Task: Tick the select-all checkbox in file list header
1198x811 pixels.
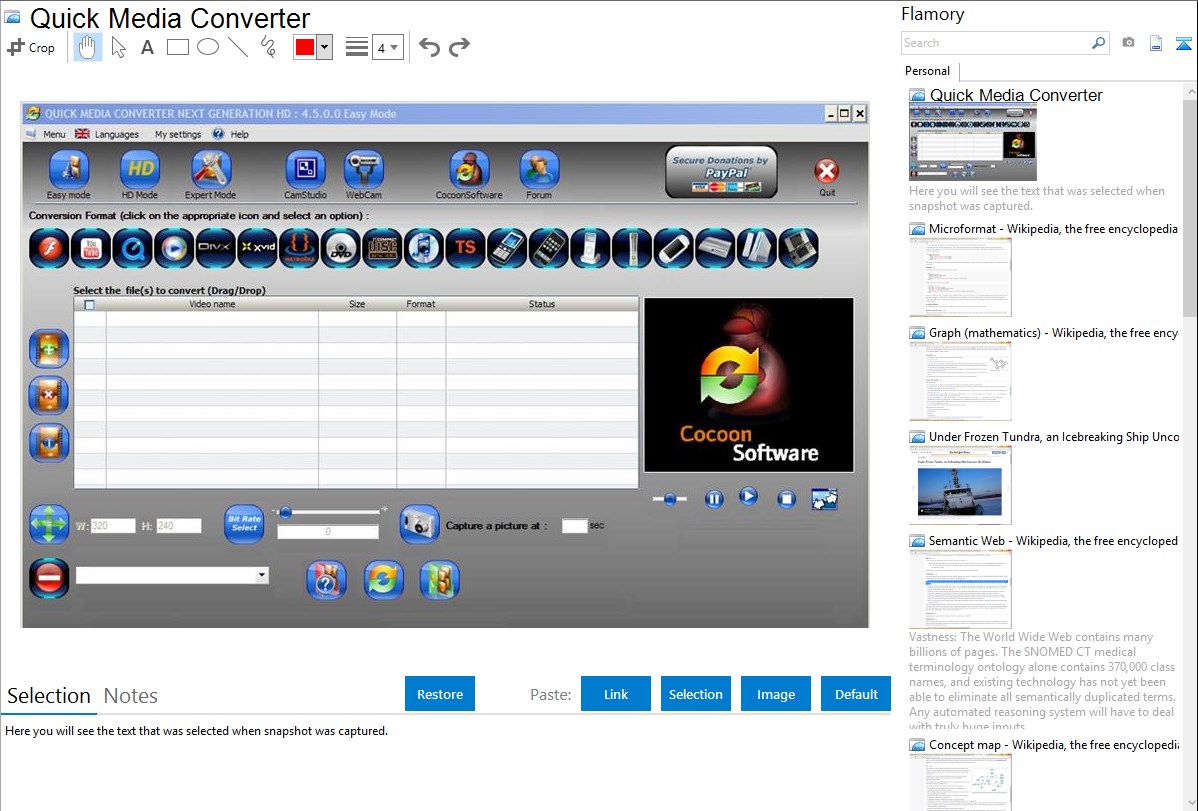Action: click(90, 305)
